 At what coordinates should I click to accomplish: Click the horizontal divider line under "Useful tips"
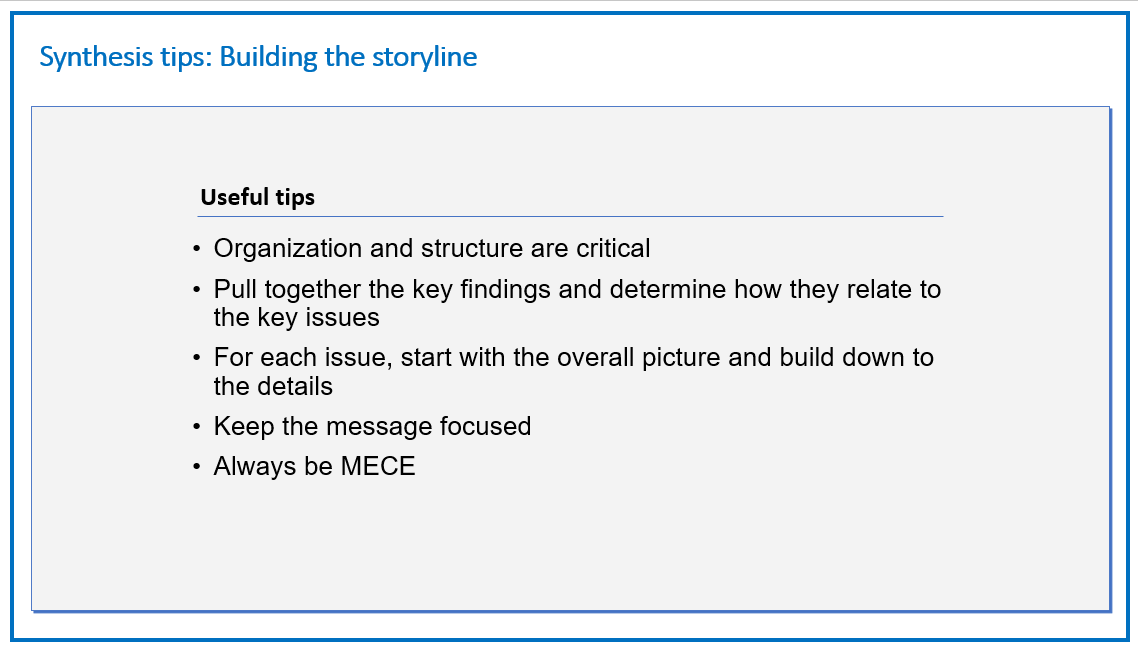pos(570,216)
